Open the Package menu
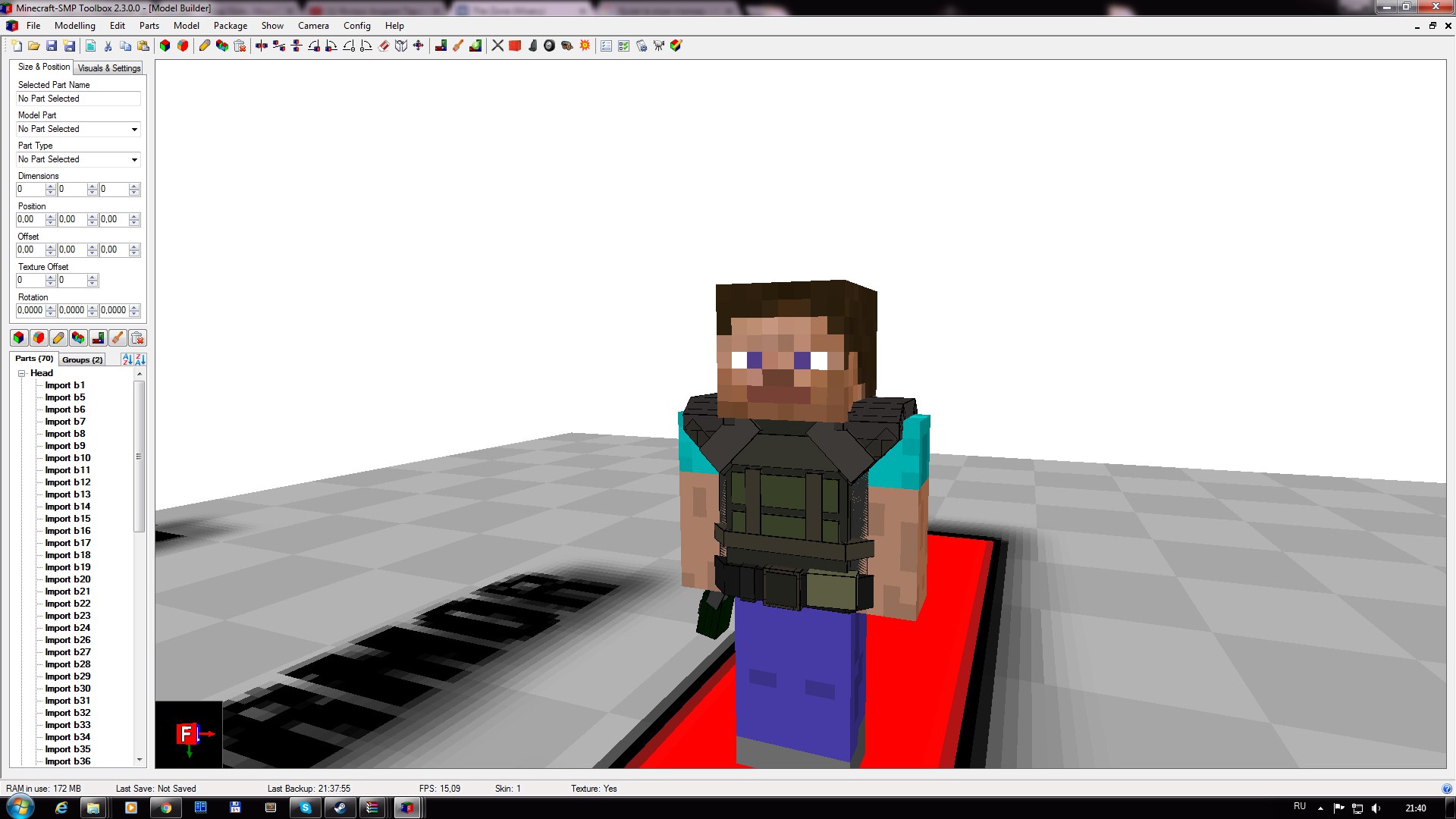Screen dimensions: 1456x819 [231, 25]
